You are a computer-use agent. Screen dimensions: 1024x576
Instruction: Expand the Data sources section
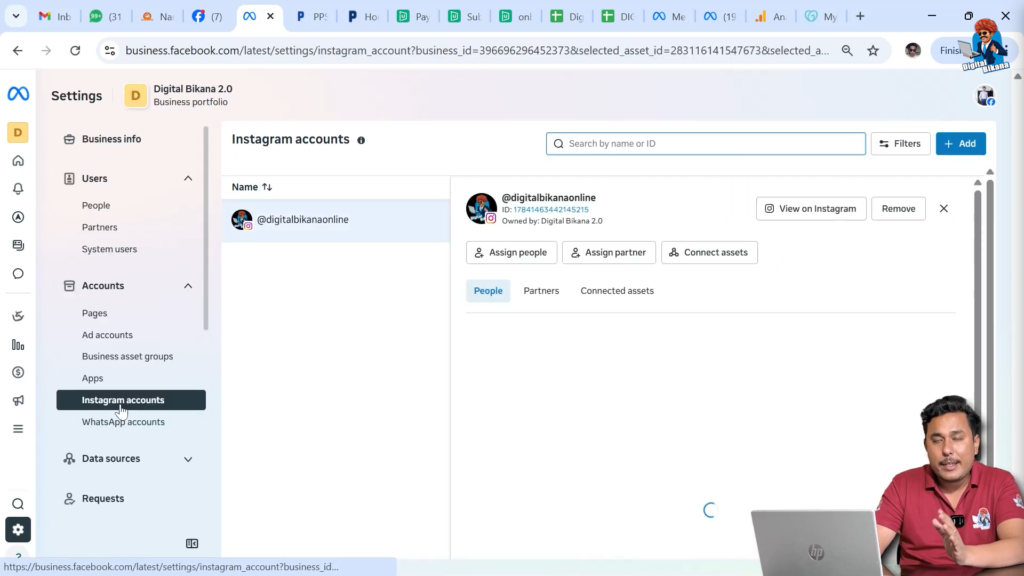pyautogui.click(x=187, y=458)
